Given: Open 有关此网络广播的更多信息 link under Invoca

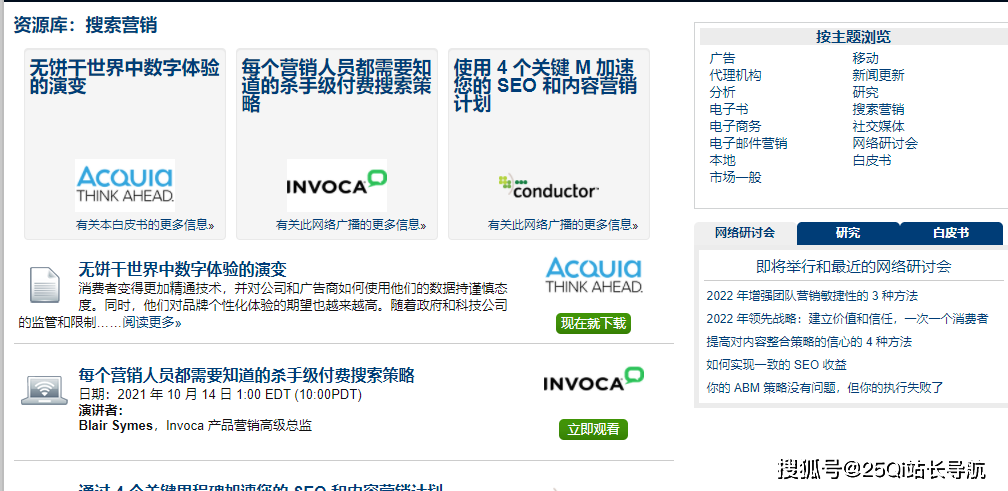Looking at the screenshot, I should [x=351, y=225].
